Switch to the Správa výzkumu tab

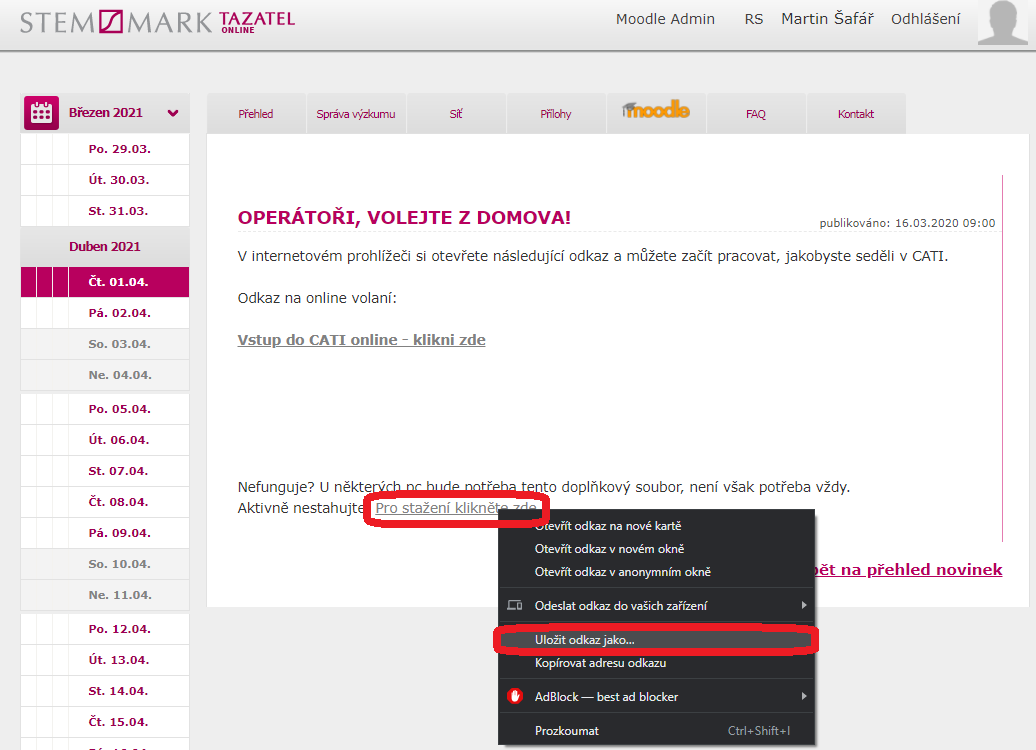[x=356, y=114]
